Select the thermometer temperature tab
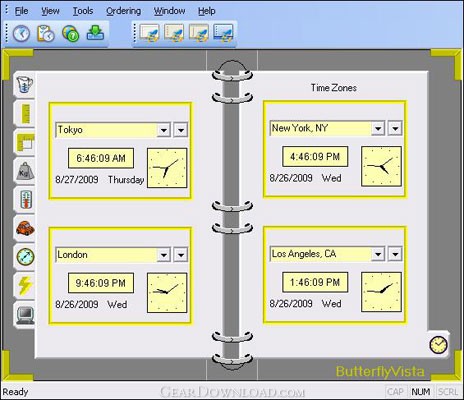Screen dimensions: 464x400 click(x=25, y=200)
